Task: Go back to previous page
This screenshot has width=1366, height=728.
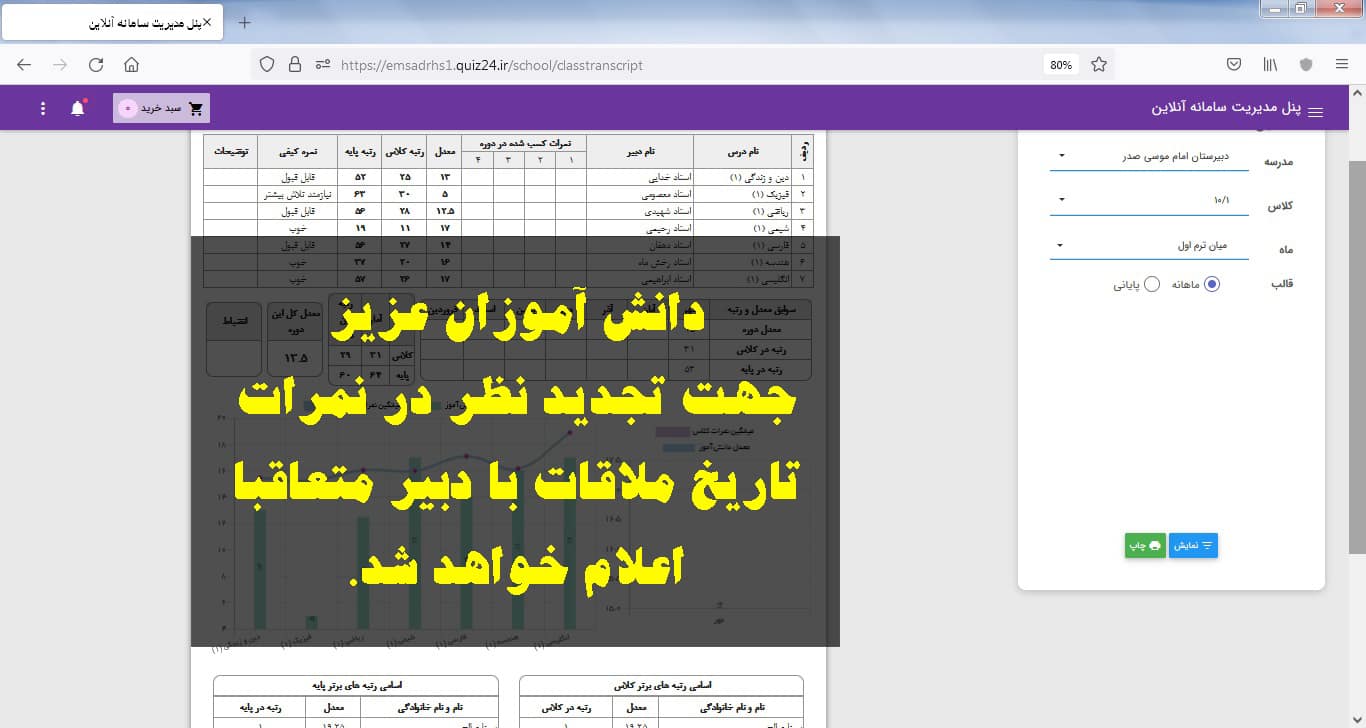Action: pyautogui.click(x=24, y=64)
